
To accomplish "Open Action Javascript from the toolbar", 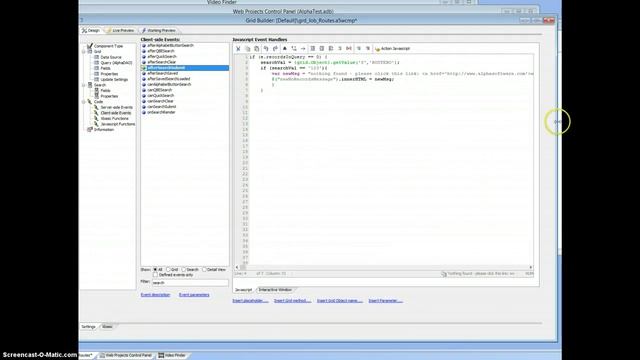I will pyautogui.click(x=392, y=49).
